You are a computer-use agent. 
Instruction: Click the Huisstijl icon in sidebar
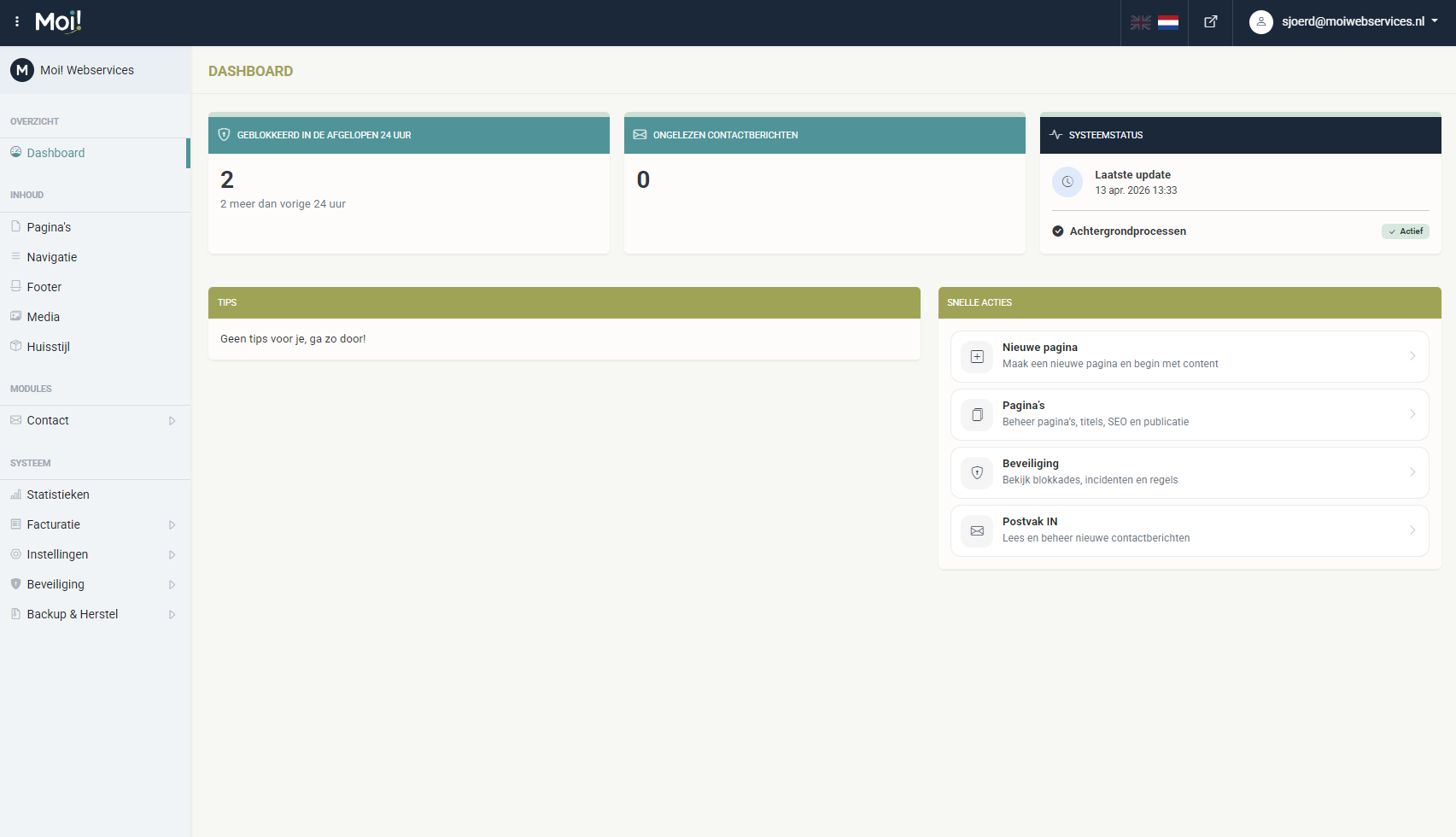[x=15, y=346]
